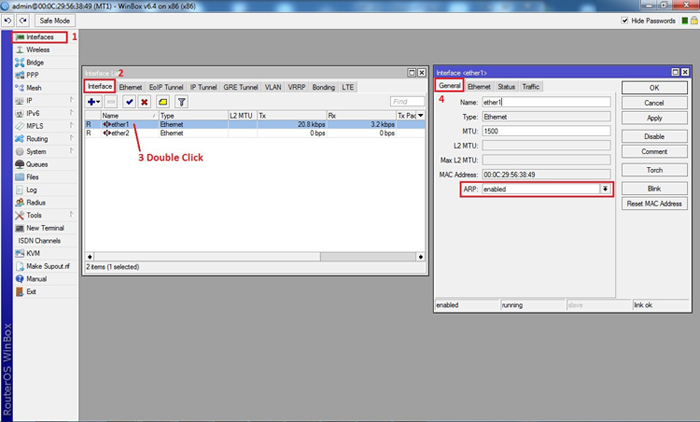Open the interface list filter funnel
The height and width of the screenshot is (422, 700).
(x=181, y=102)
